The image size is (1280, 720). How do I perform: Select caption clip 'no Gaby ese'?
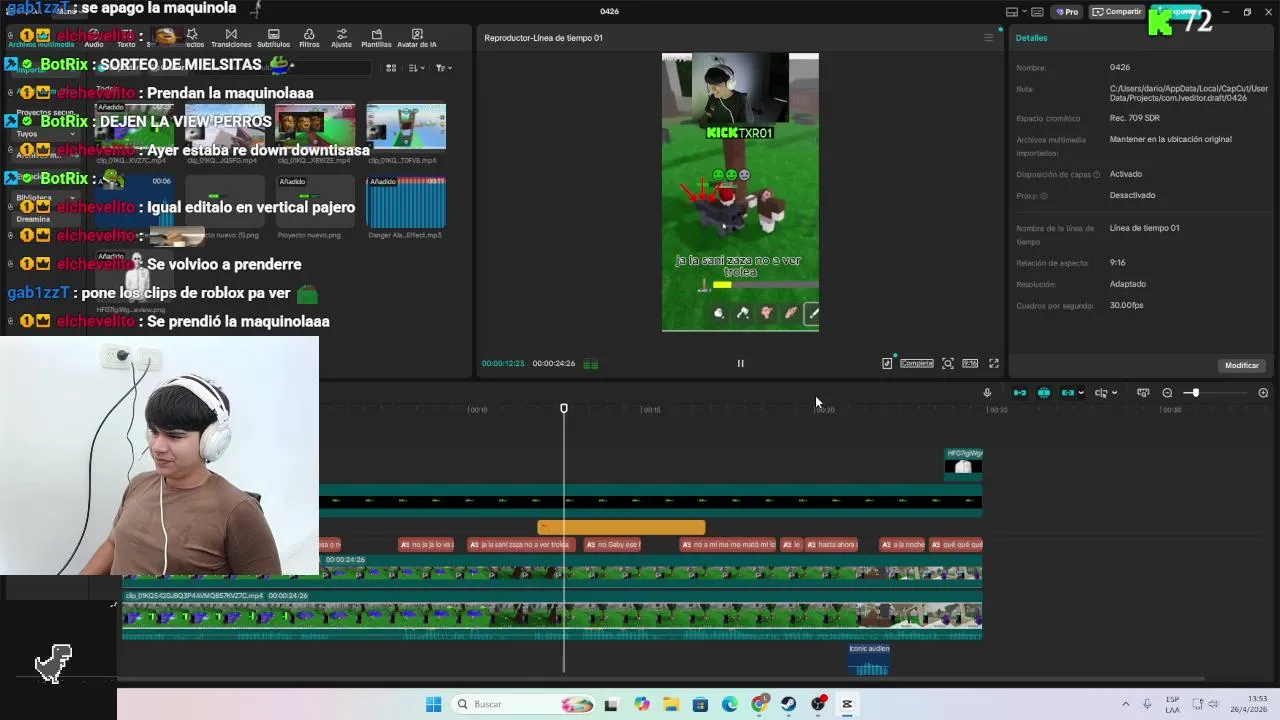(x=612, y=545)
